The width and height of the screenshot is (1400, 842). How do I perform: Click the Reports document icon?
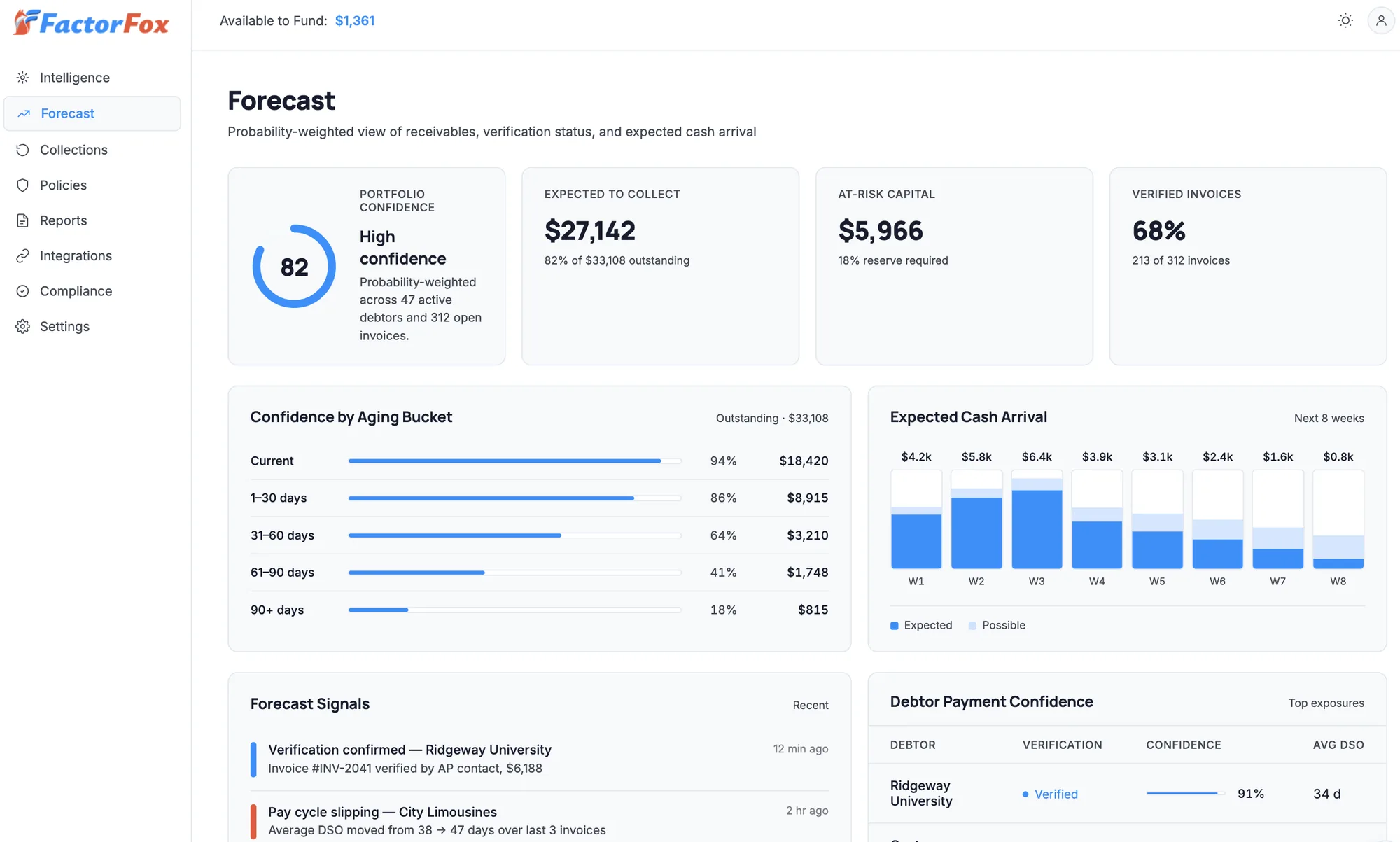[23, 220]
